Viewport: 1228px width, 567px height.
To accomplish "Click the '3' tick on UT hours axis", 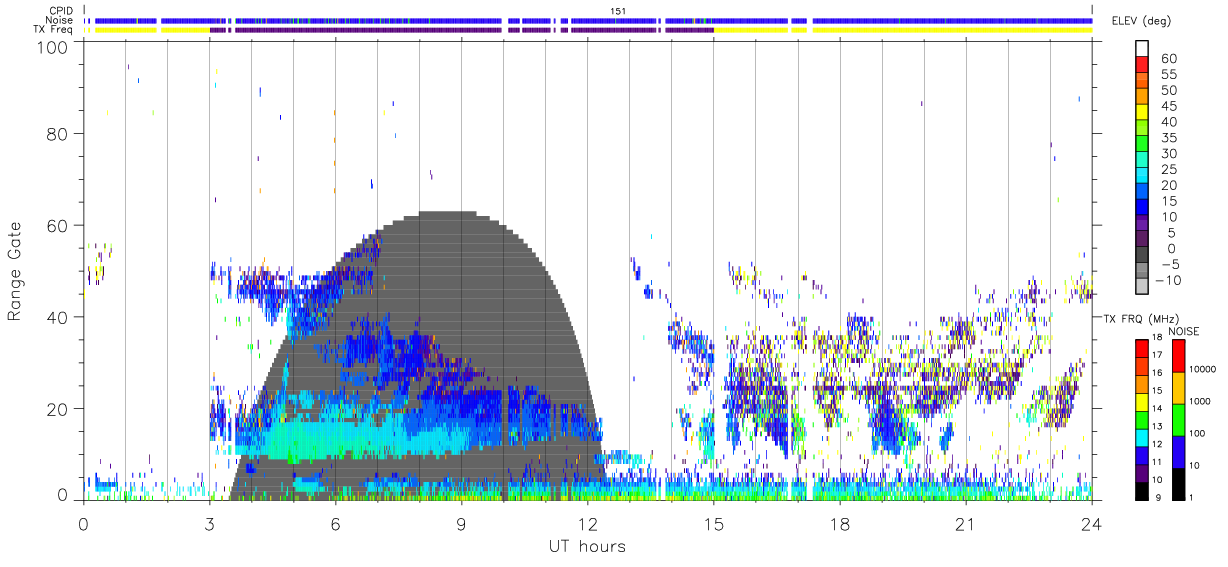I will [x=209, y=524].
